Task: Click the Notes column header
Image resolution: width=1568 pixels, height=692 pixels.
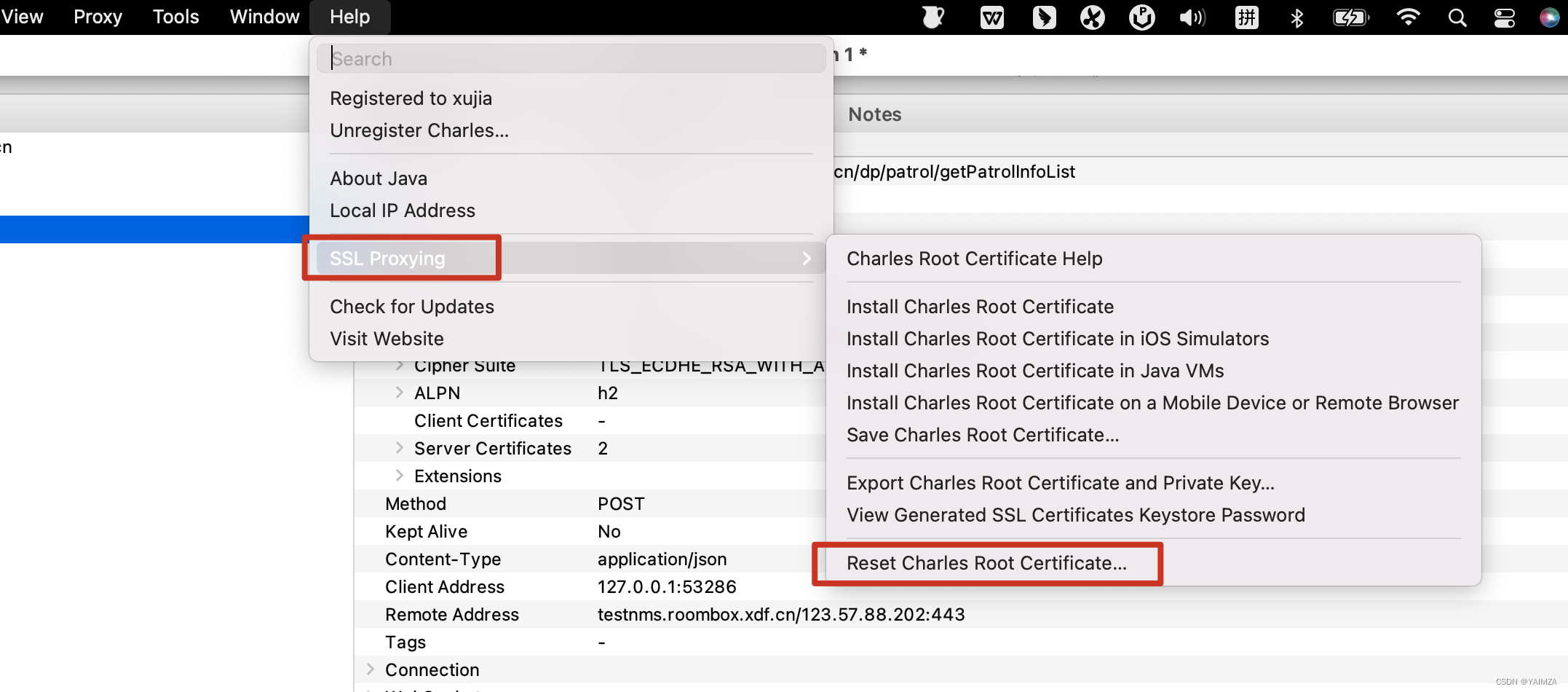Action: [x=874, y=114]
